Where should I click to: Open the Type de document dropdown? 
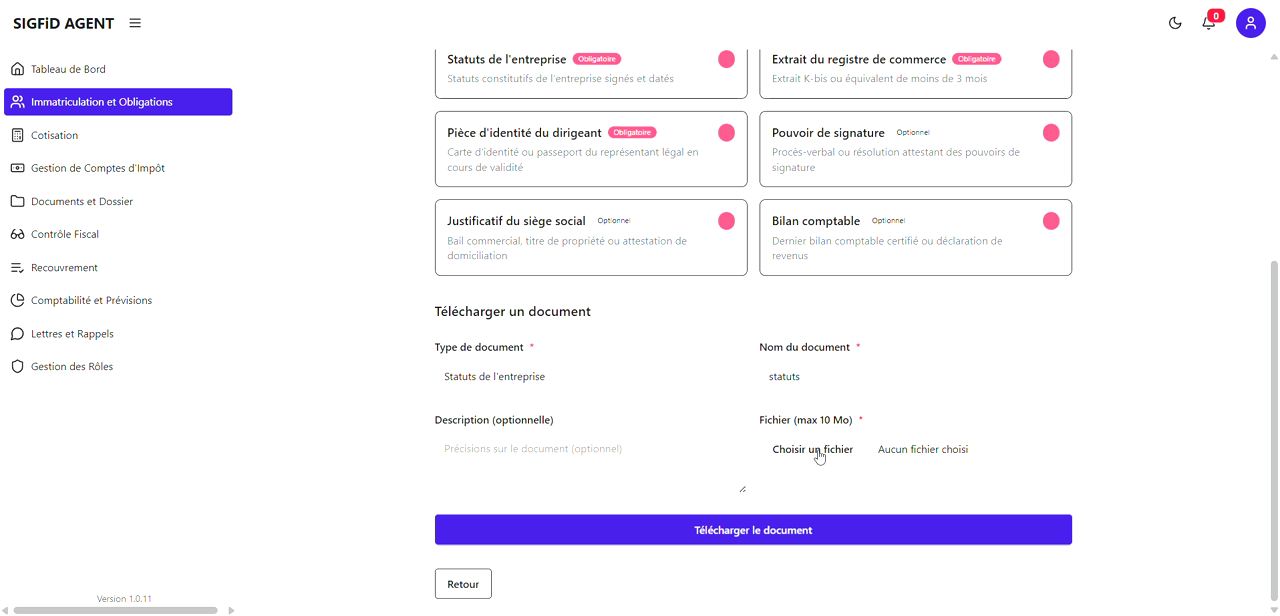click(x=591, y=376)
